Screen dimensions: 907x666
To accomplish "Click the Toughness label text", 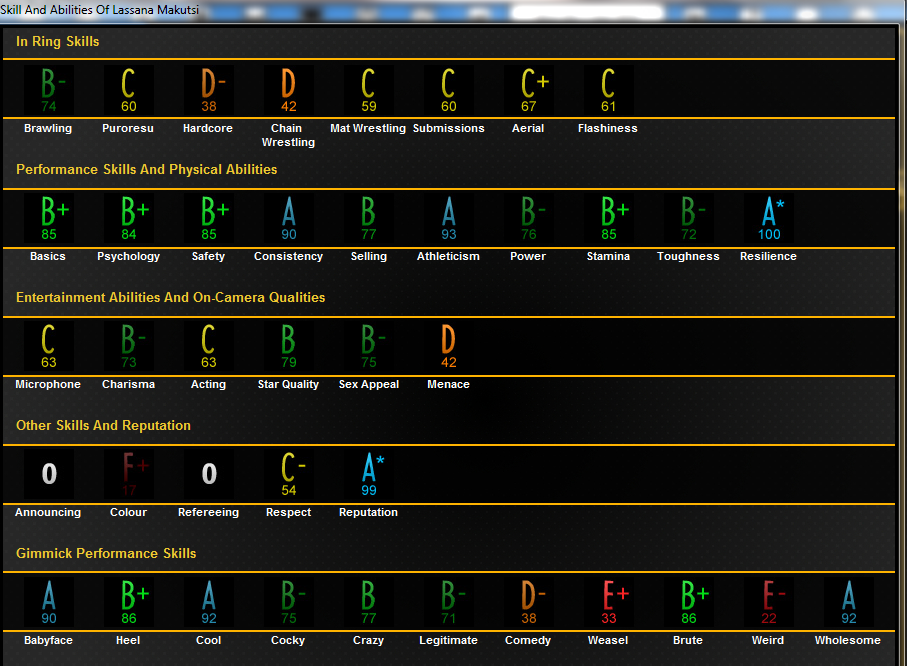I will pyautogui.click(x=688, y=256).
